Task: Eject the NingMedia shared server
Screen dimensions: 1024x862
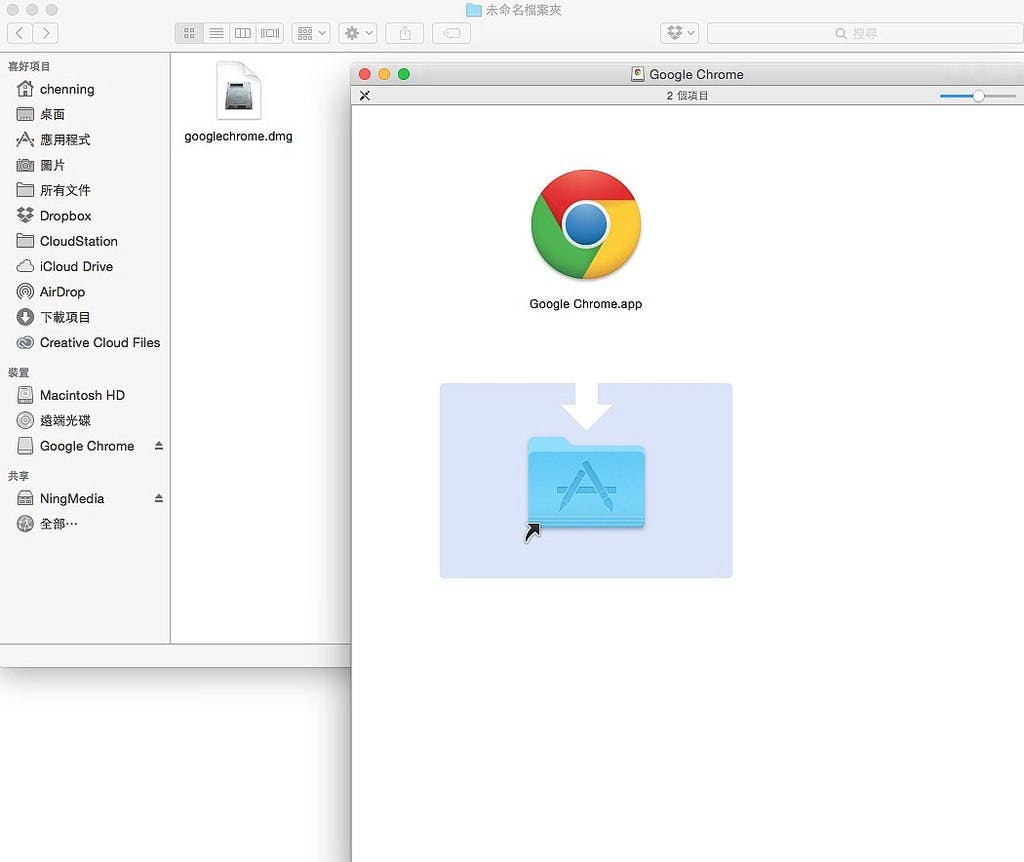Action: click(159, 498)
